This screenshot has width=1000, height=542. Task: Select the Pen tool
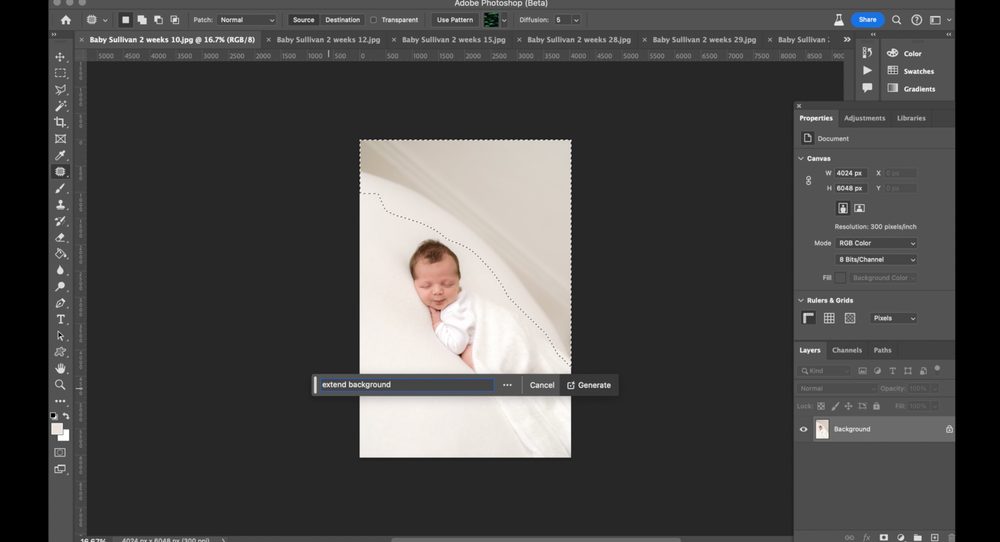tap(60, 303)
